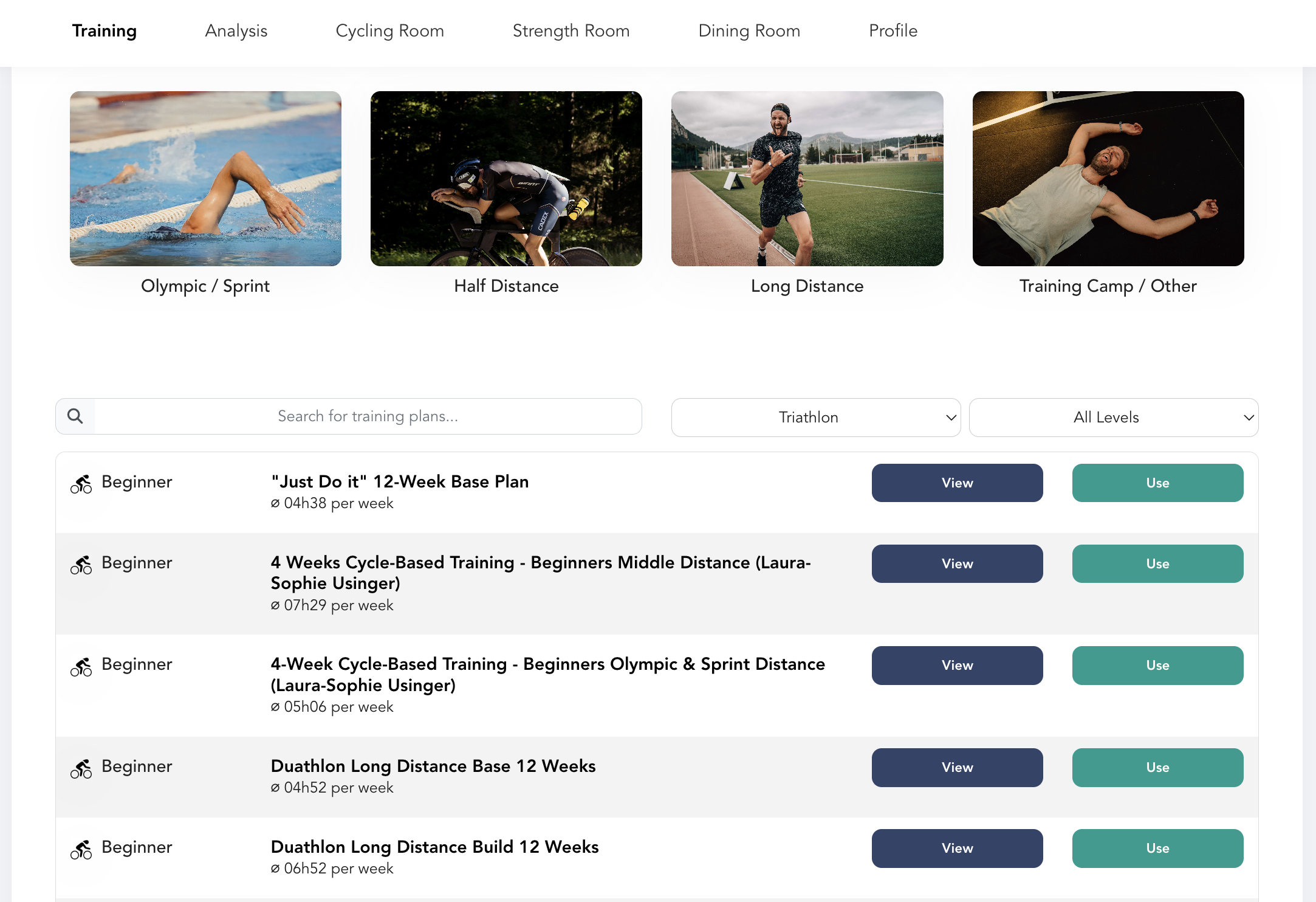
Task: Click the search magnifier icon
Action: click(x=75, y=416)
